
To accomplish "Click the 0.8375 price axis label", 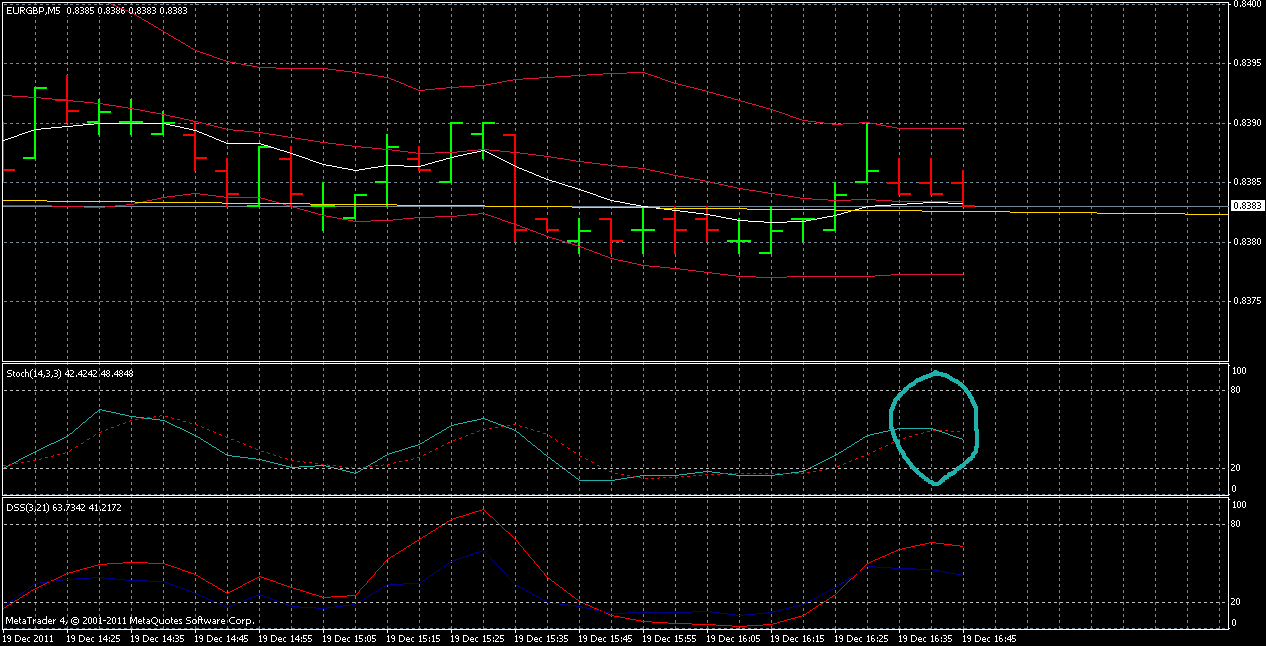I will (1245, 301).
